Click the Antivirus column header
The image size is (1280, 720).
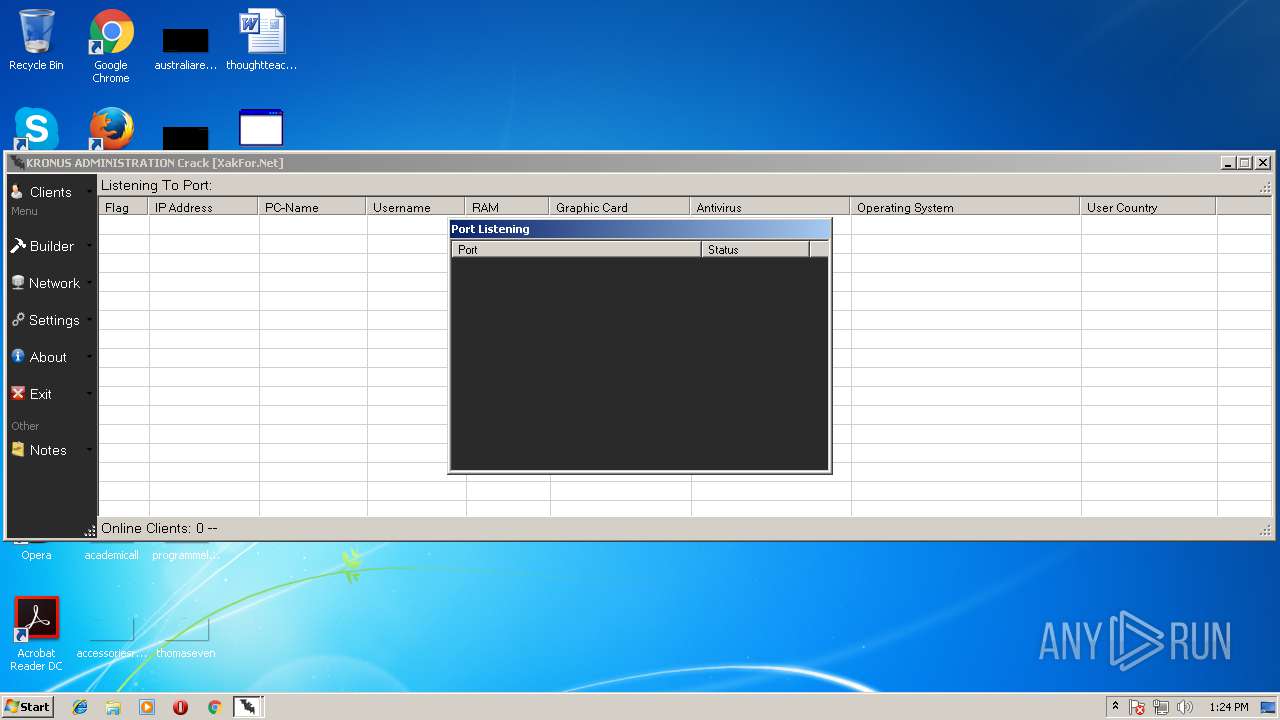[770, 207]
